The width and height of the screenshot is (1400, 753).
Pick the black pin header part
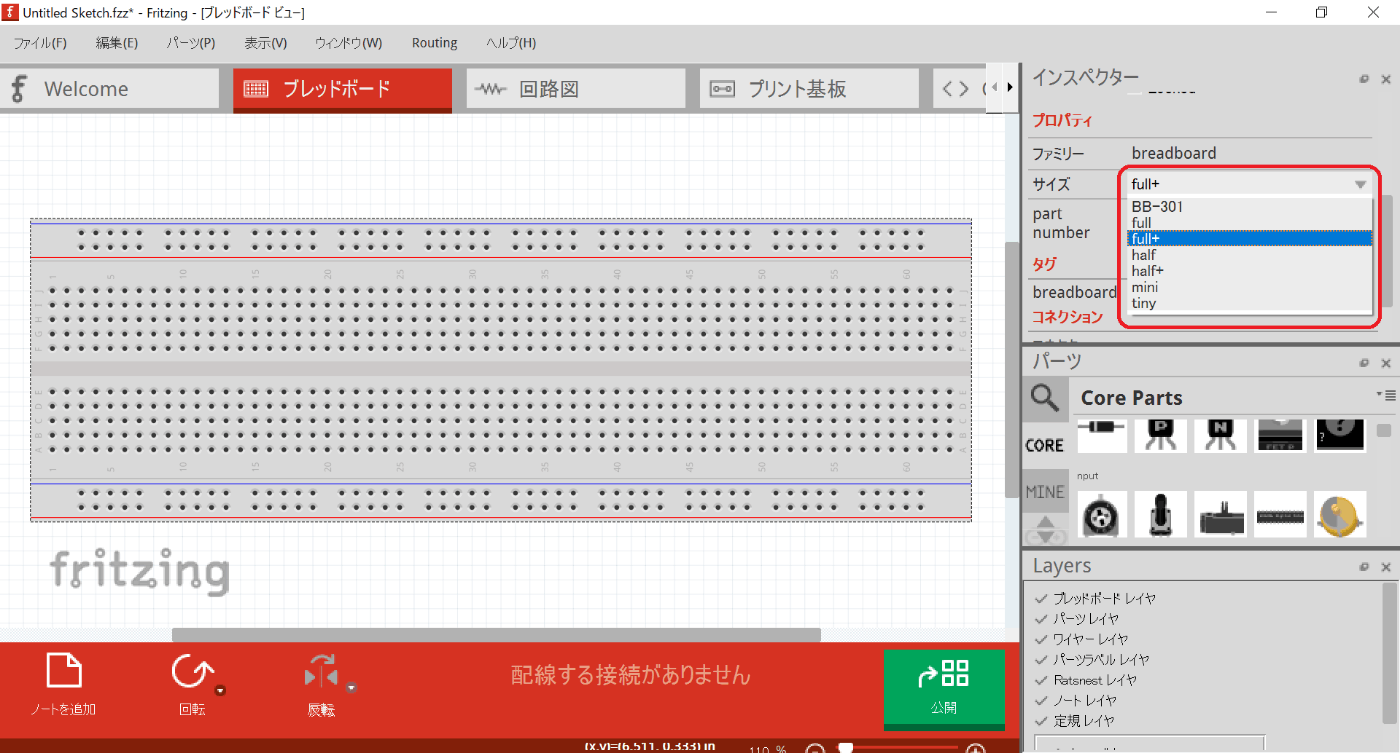1280,514
